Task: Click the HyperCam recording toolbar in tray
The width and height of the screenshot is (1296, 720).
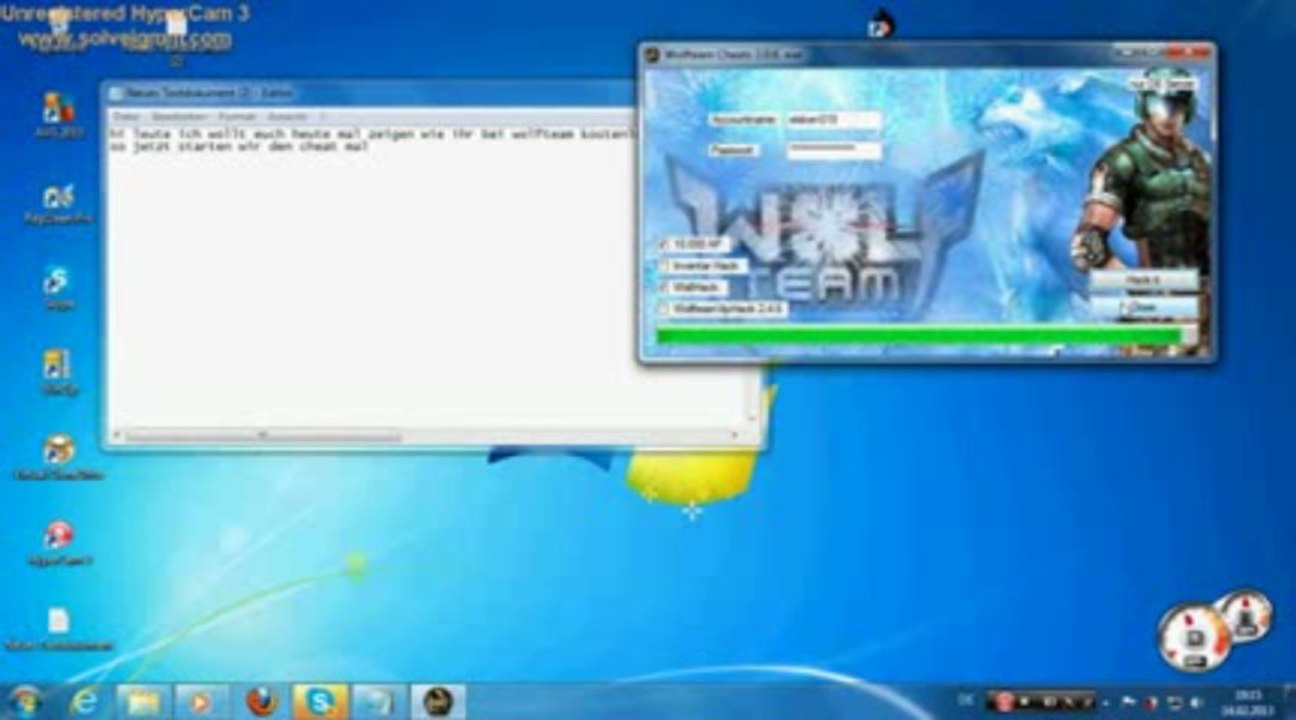Action: (x=1040, y=701)
